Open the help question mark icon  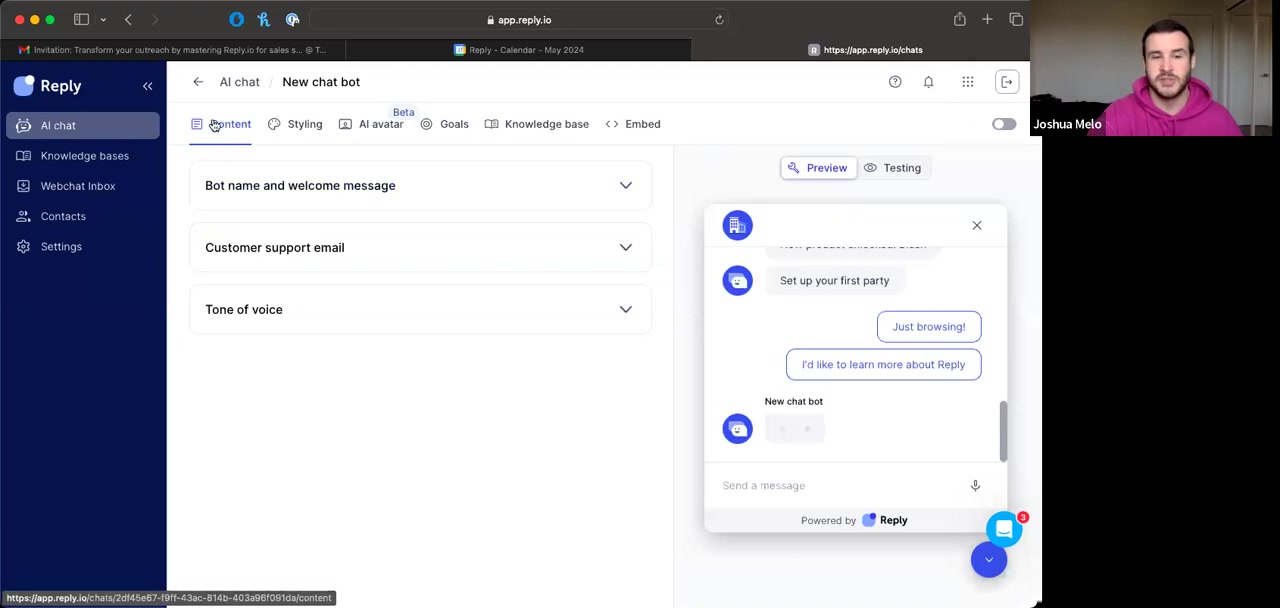pyautogui.click(x=895, y=82)
